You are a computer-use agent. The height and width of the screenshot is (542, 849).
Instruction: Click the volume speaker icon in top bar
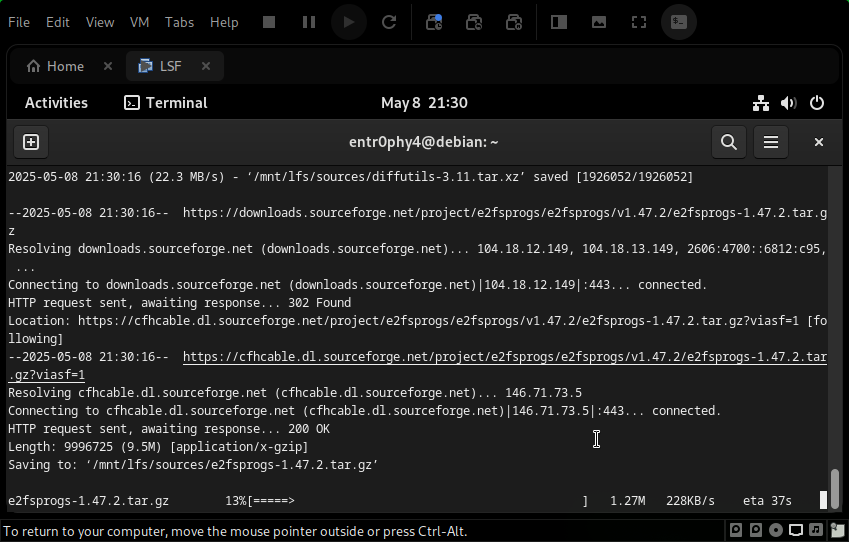click(788, 103)
